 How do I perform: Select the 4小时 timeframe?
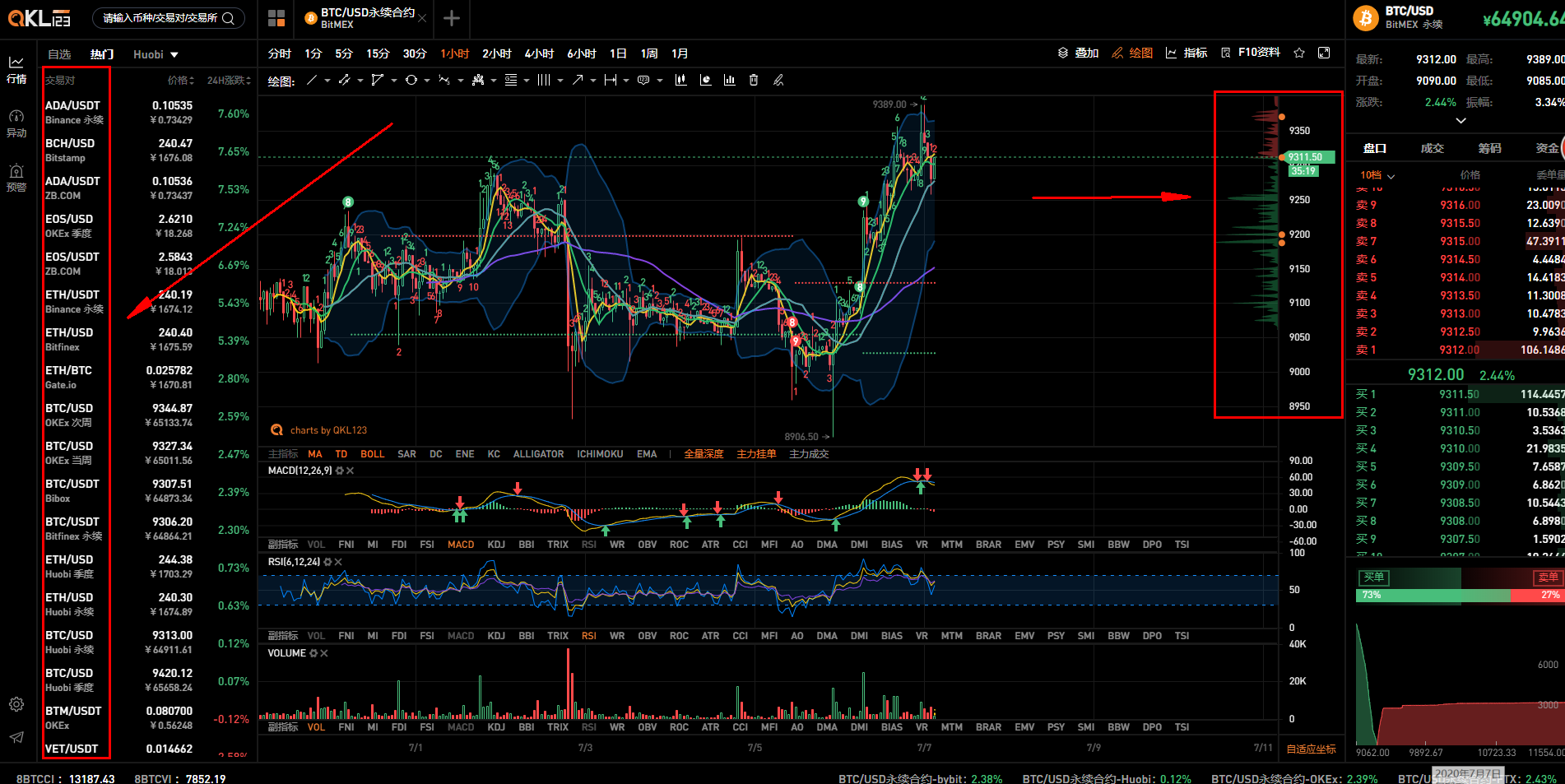(x=539, y=53)
